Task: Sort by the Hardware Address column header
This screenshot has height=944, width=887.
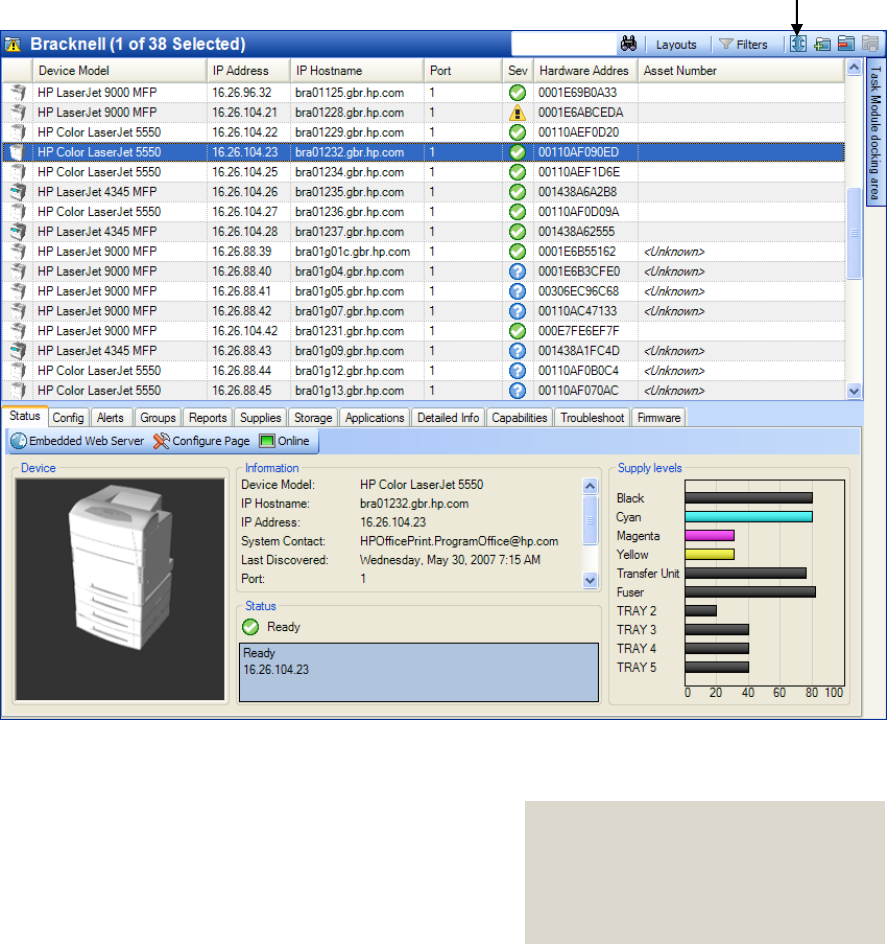Action: coord(585,70)
